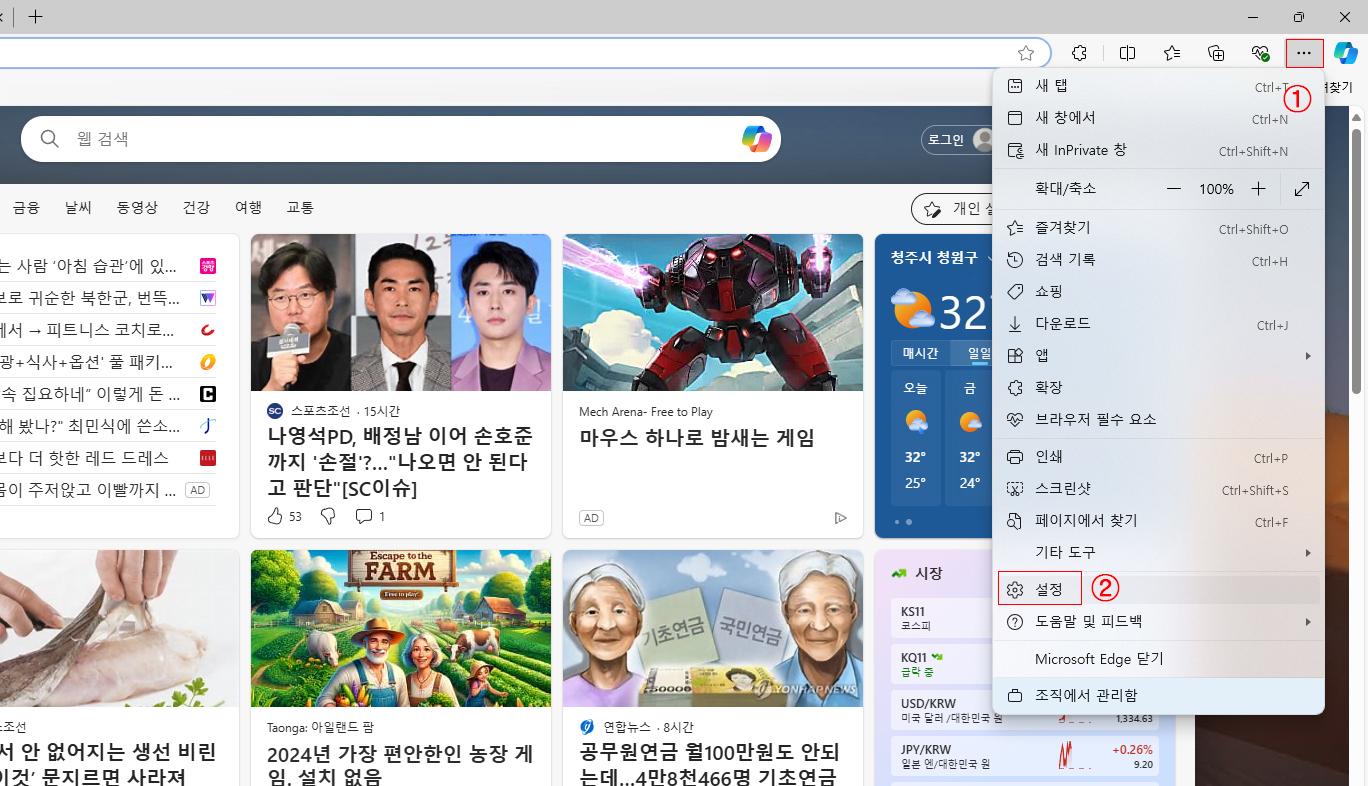Image resolution: width=1368 pixels, height=786 pixels.
Task: Select 매시간 weather tab
Action: [x=920, y=353]
